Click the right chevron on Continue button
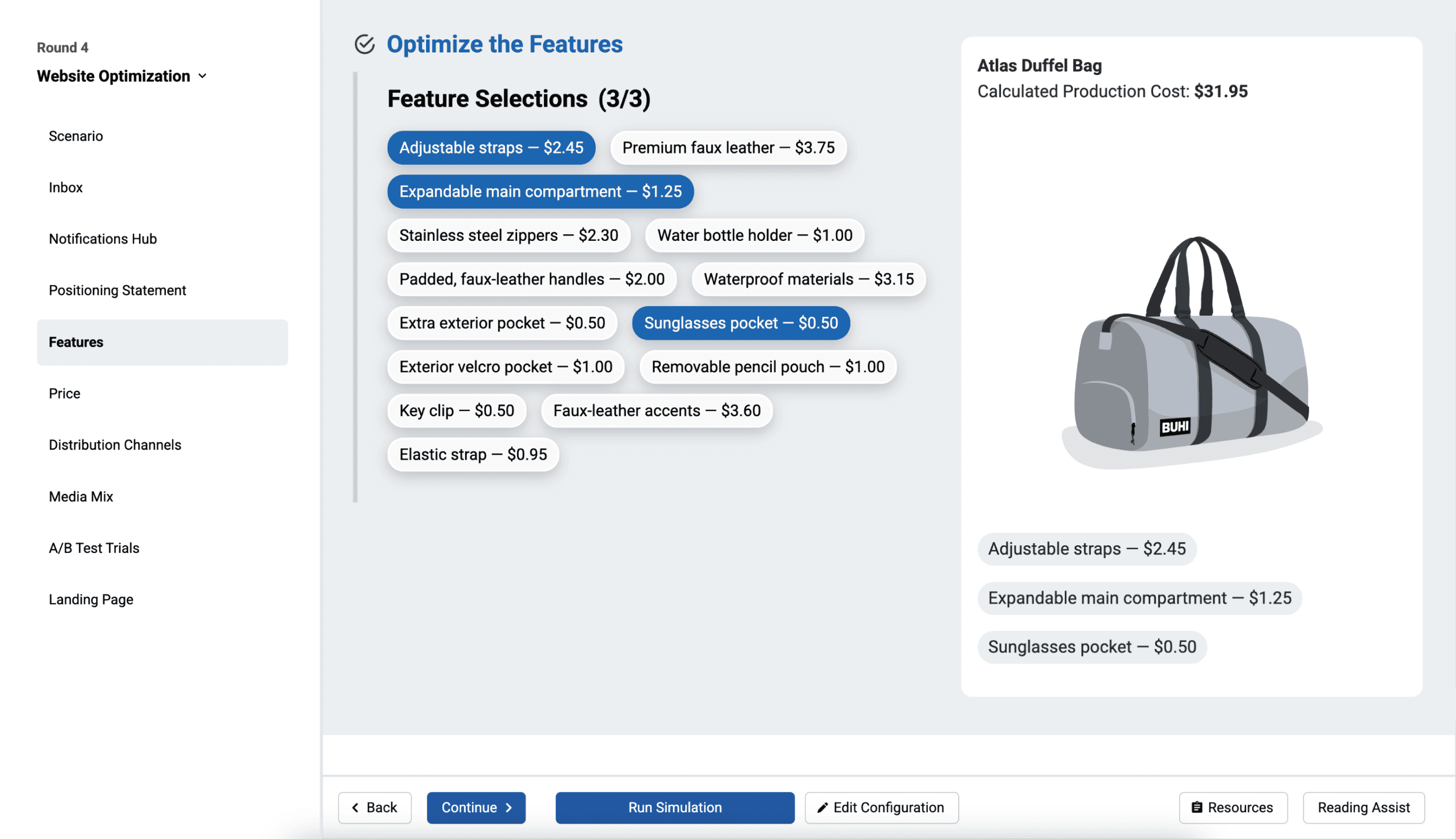 [509, 807]
